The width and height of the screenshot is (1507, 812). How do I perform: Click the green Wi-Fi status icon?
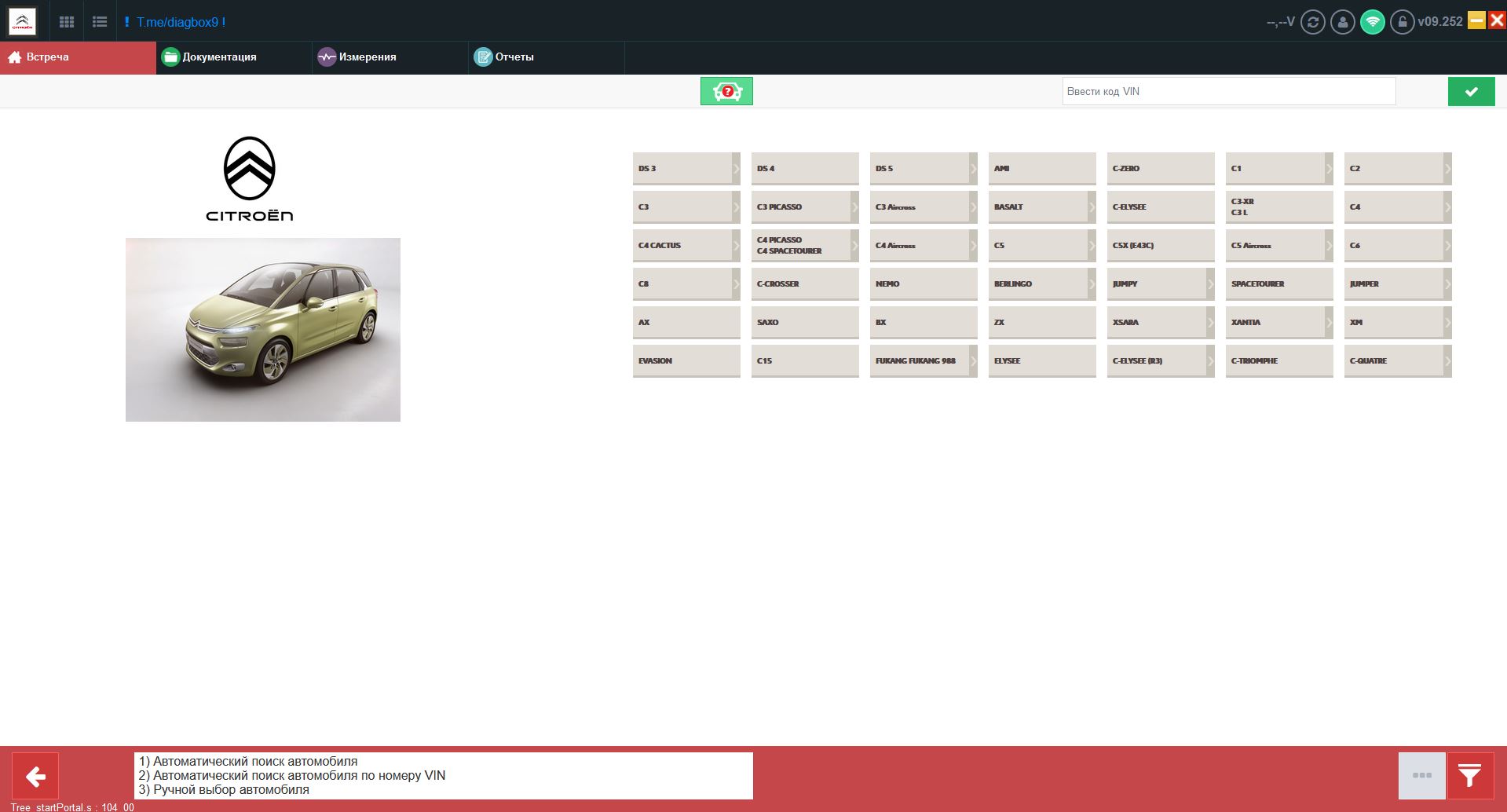[1372, 22]
